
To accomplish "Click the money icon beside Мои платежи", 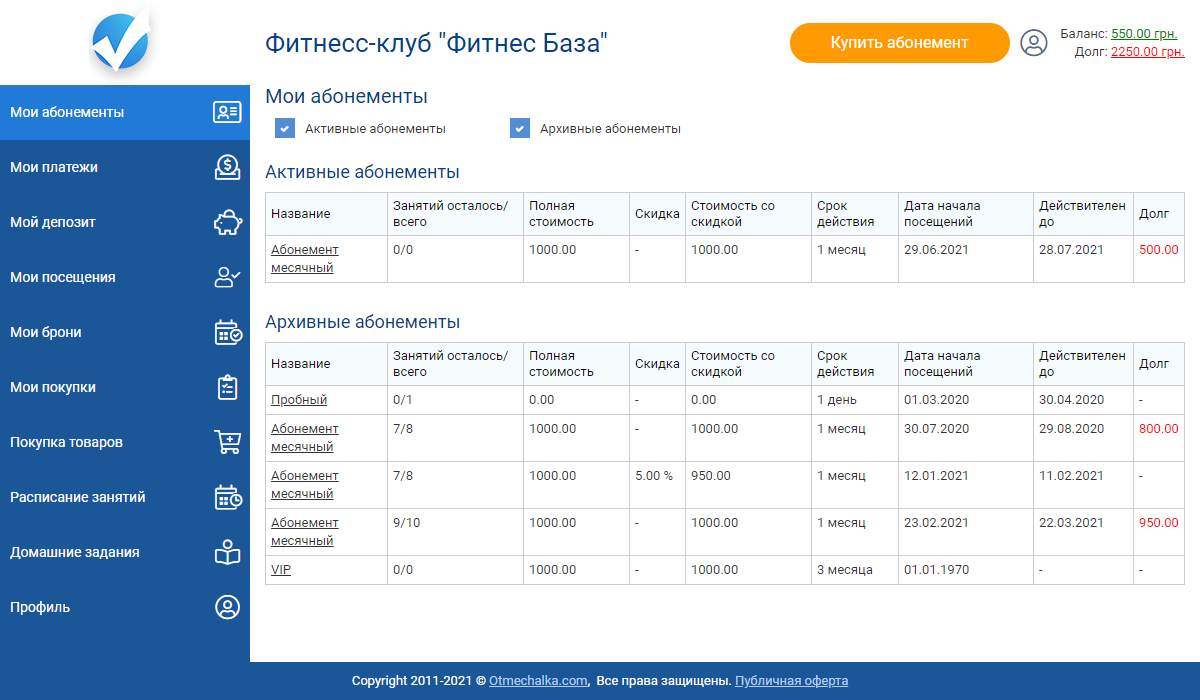I will coord(227,167).
